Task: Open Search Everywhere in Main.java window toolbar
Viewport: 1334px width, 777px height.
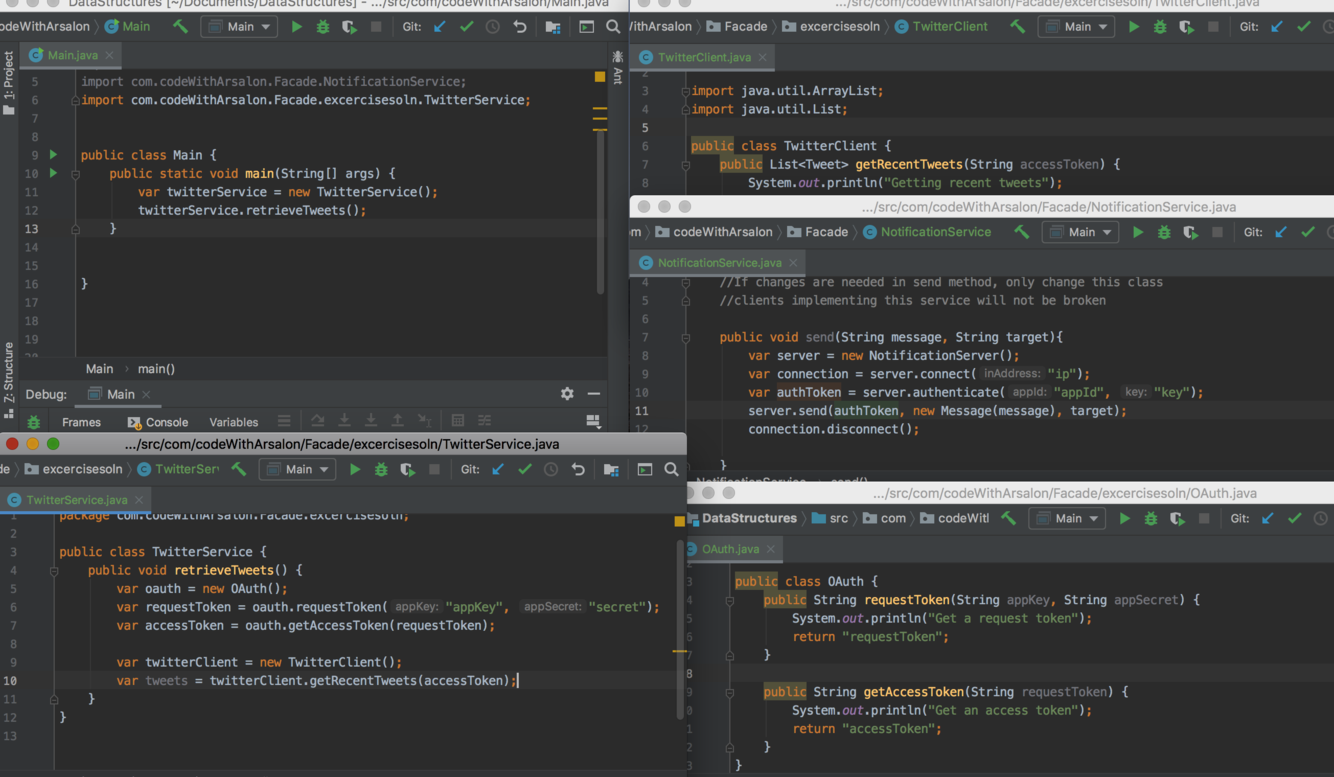Action: [613, 27]
